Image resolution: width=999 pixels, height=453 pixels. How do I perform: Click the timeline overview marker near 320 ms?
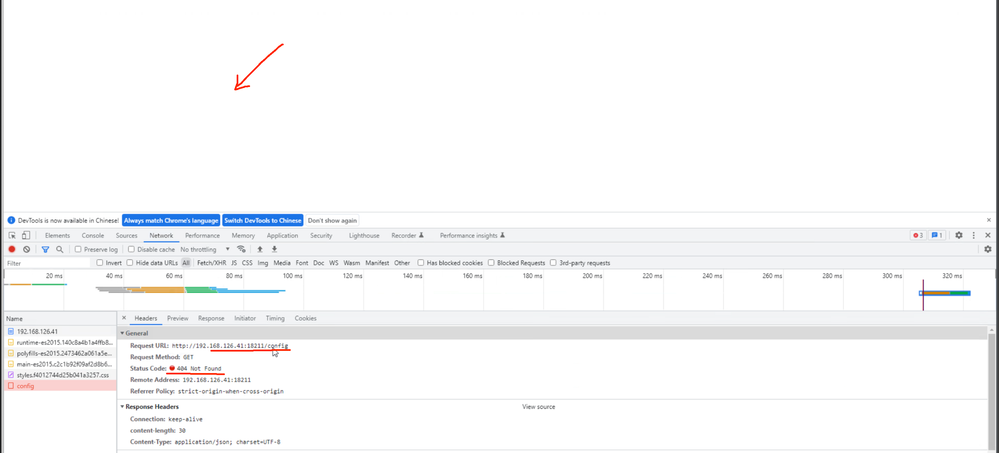pos(945,293)
